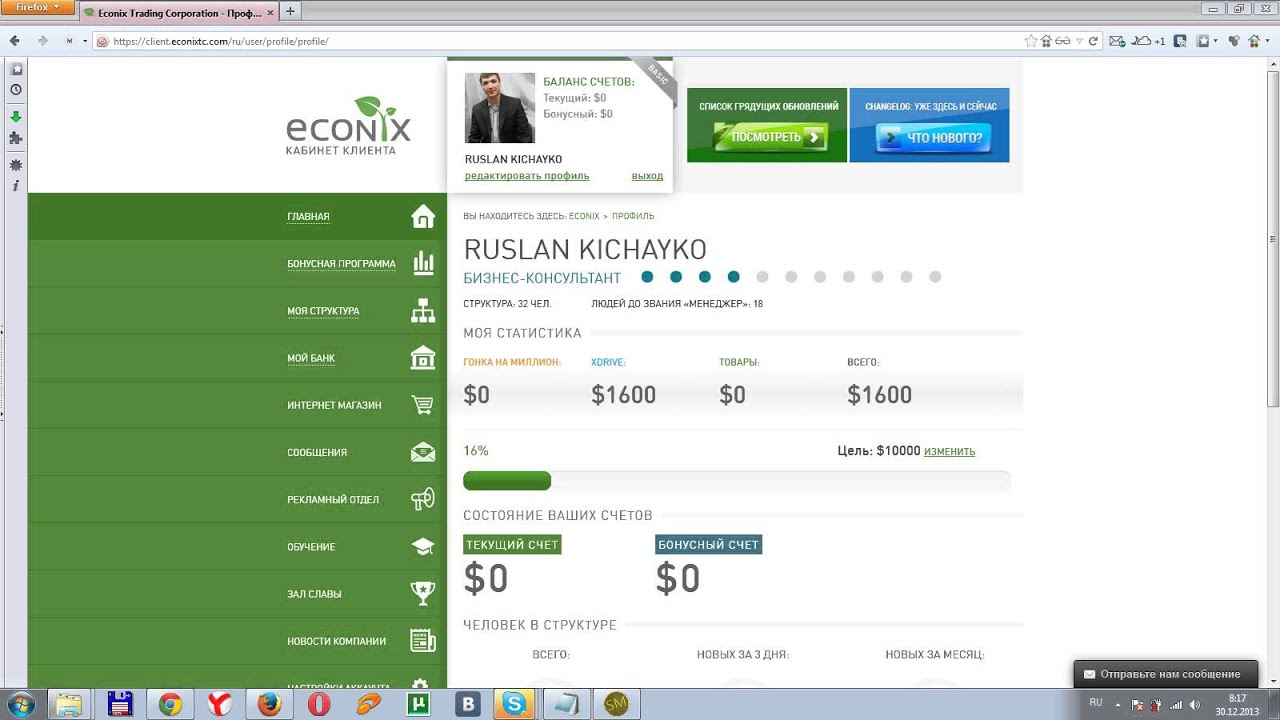This screenshot has height=720, width=1280.
Task: Open the Сообщения menu item
Action: tap(317, 452)
